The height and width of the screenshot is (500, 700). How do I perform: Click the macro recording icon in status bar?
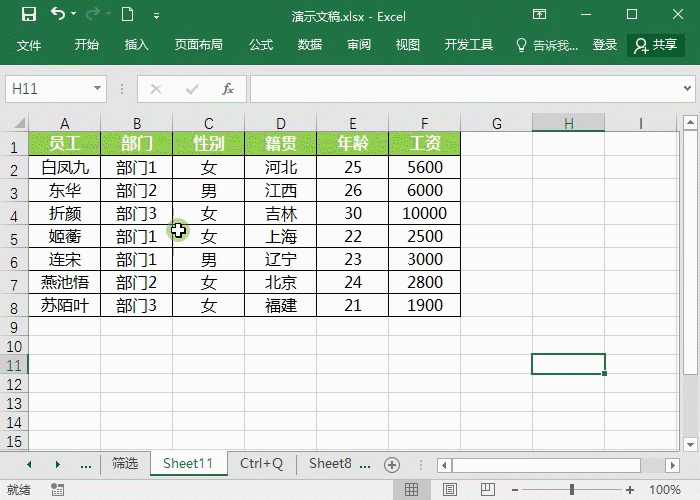58,490
